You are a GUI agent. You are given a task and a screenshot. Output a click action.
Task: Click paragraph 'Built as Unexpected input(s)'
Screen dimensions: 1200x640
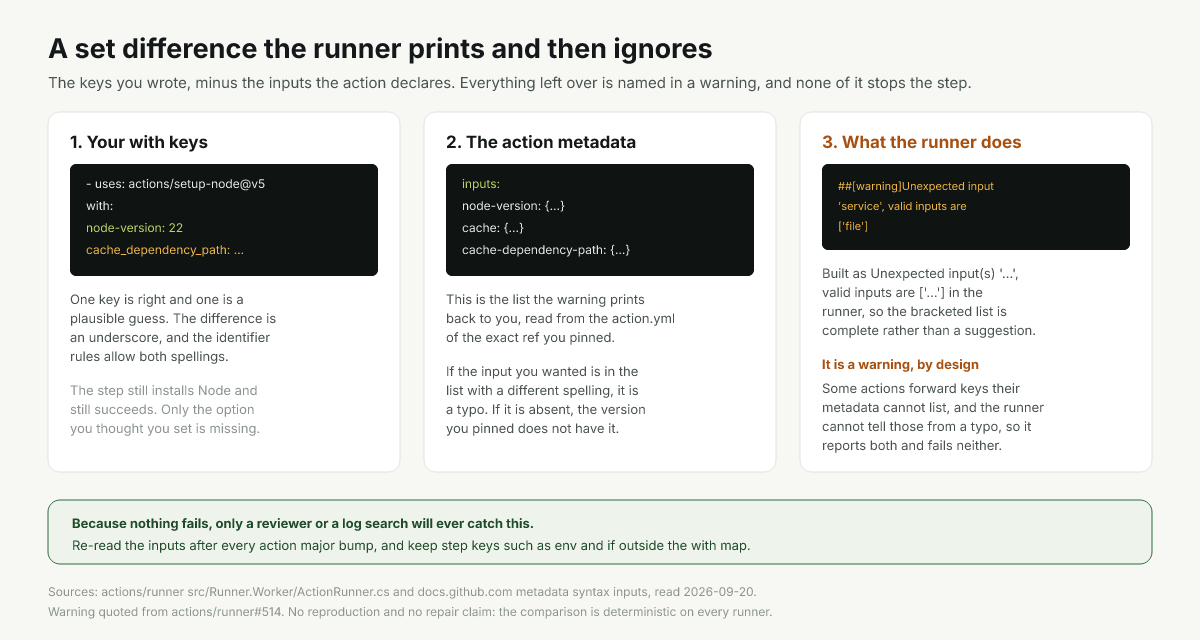pos(929,301)
